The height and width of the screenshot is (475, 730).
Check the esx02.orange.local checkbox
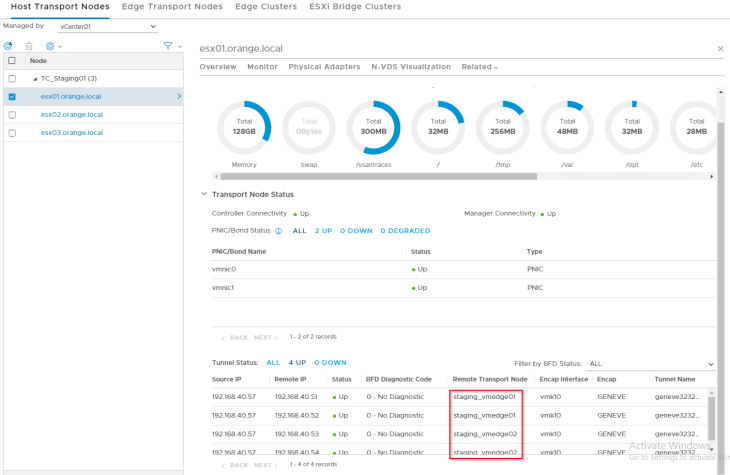(11, 115)
